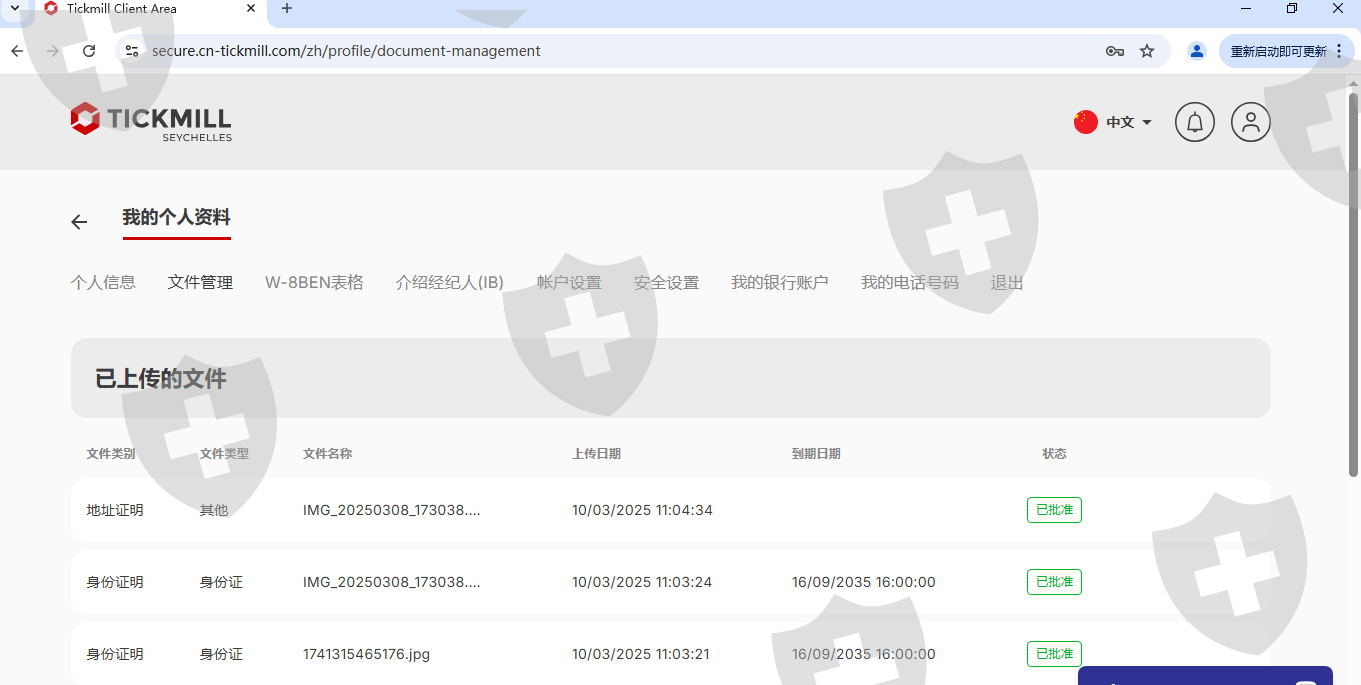Click the 文件类别 column header

tap(111, 454)
